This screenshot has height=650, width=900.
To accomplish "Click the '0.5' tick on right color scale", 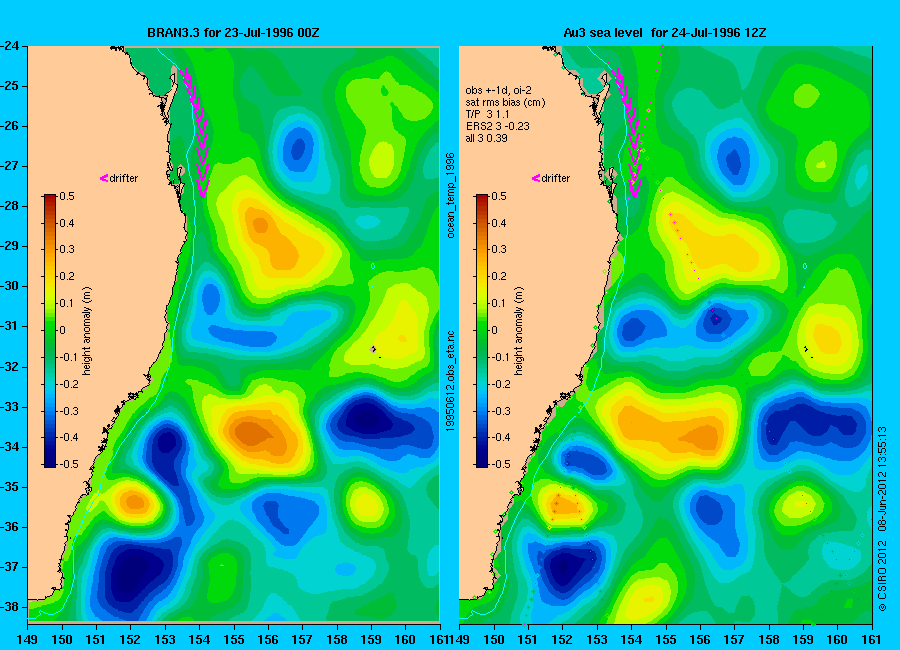I will click(x=499, y=196).
